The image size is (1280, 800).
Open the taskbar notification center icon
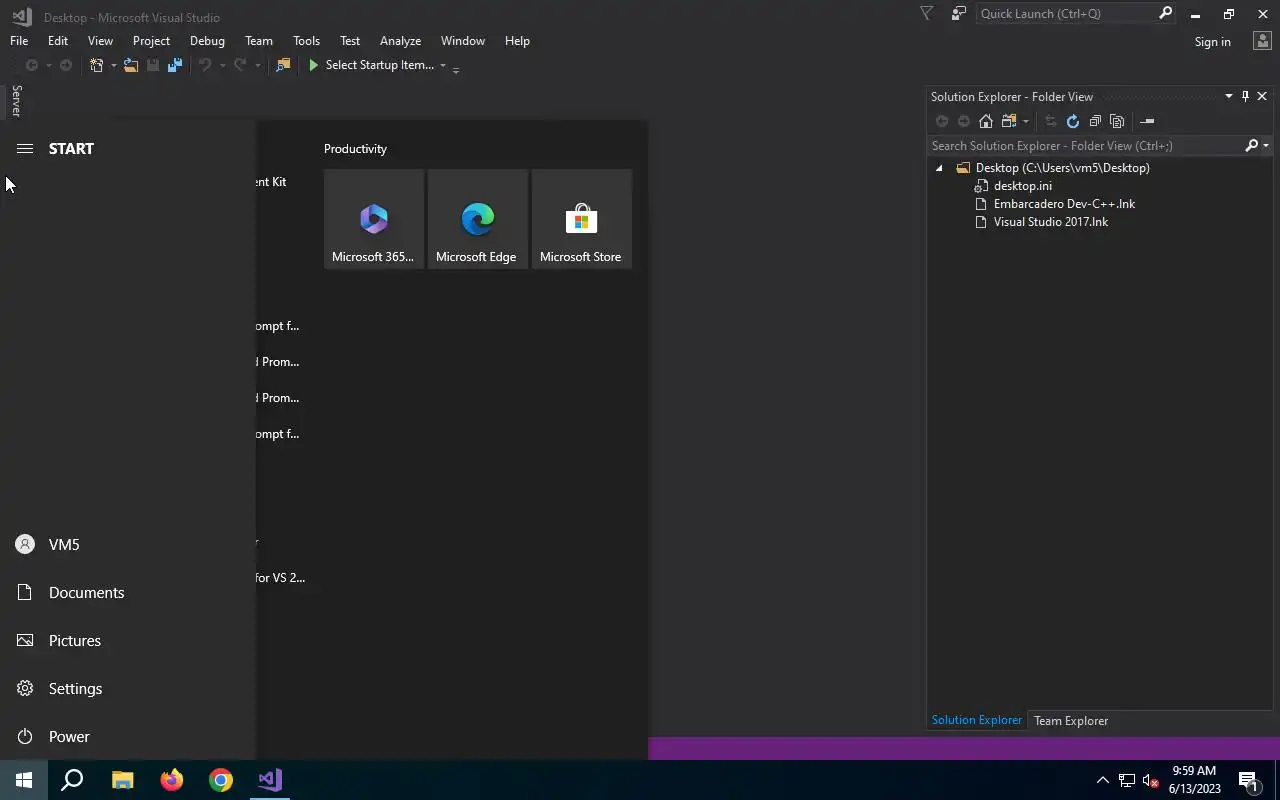tap(1248, 780)
